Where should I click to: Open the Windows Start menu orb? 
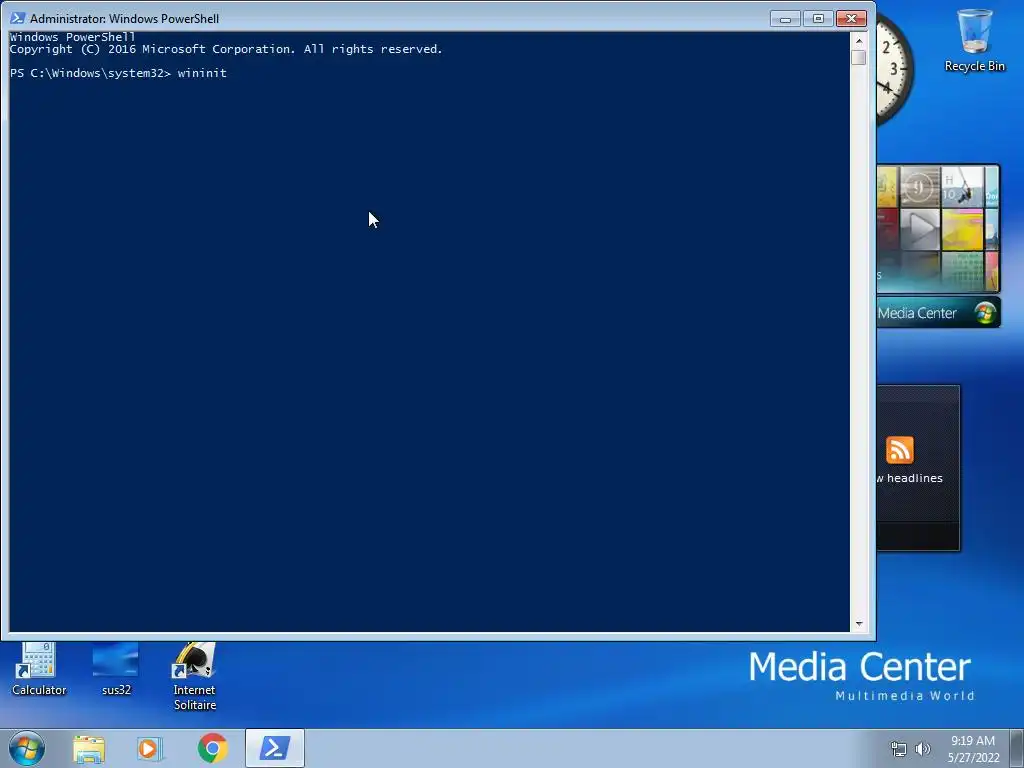click(x=27, y=748)
